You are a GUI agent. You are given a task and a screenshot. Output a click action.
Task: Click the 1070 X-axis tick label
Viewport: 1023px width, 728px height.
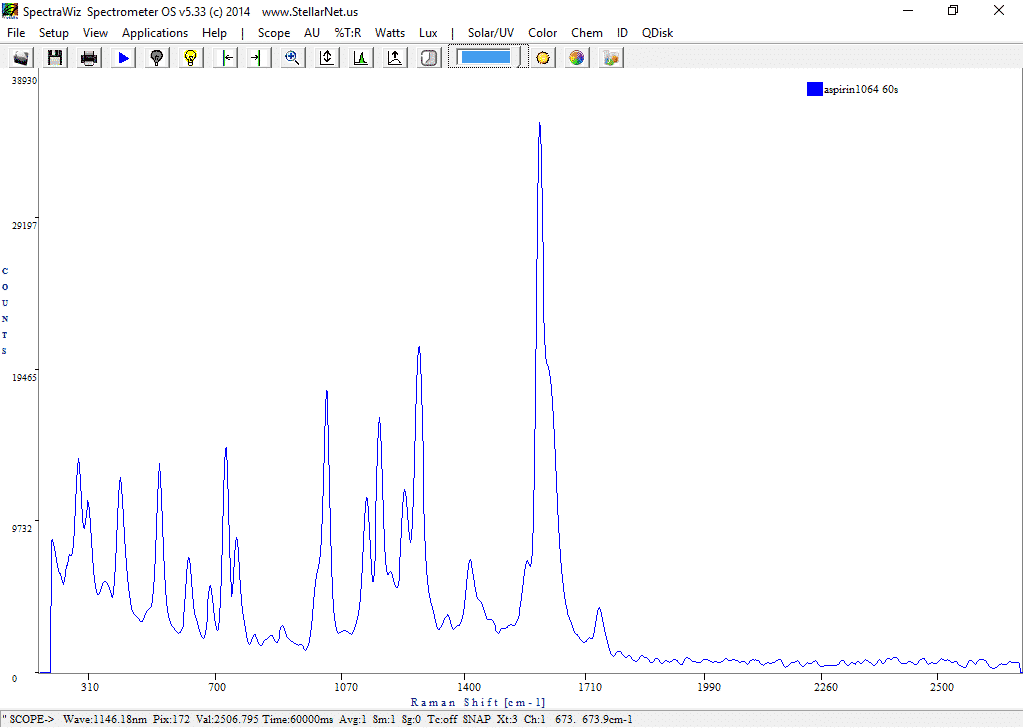[346, 687]
